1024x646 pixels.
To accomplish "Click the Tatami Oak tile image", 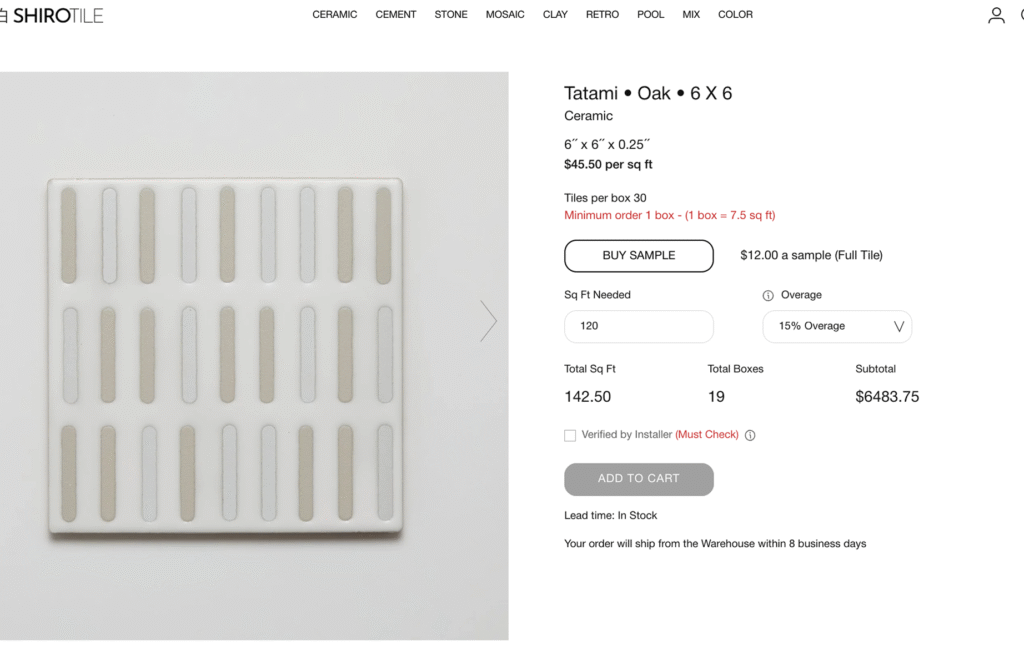I will [225, 357].
